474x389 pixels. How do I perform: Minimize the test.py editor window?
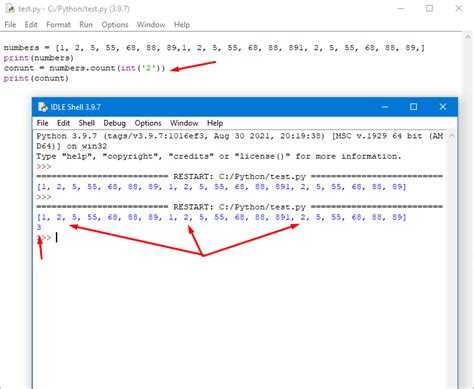(x=401, y=9)
